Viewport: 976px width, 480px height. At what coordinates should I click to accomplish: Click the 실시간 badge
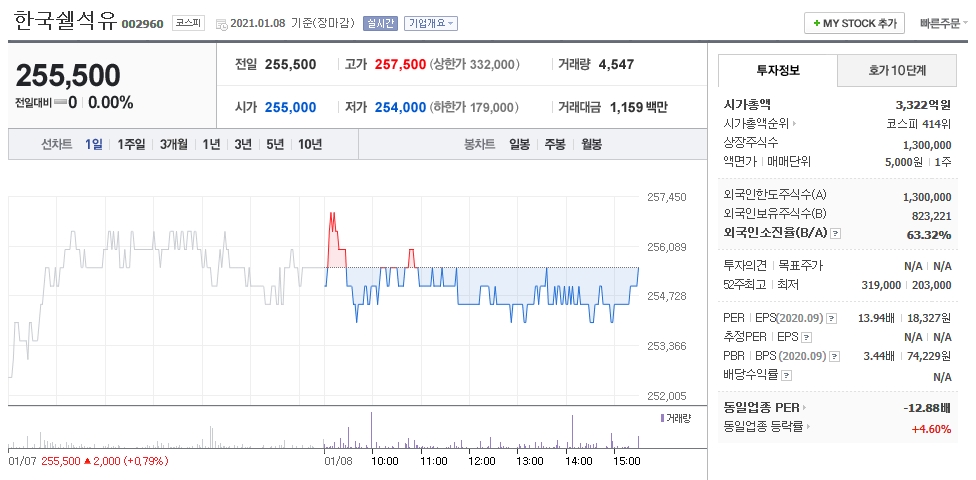pos(380,24)
